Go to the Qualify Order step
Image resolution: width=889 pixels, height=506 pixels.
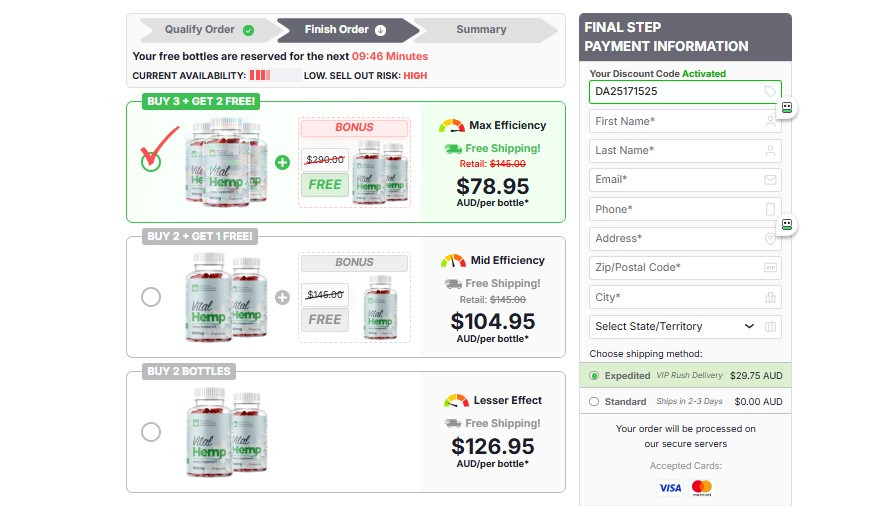click(200, 30)
